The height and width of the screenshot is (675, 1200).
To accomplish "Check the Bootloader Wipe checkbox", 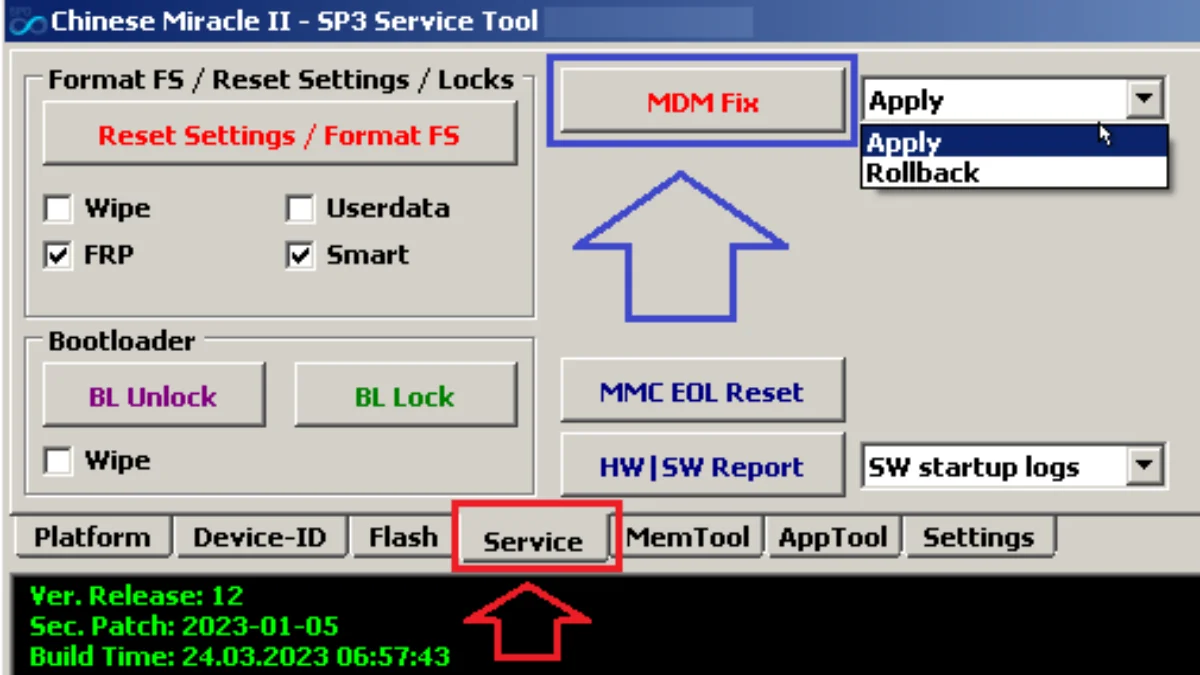I will [x=58, y=461].
